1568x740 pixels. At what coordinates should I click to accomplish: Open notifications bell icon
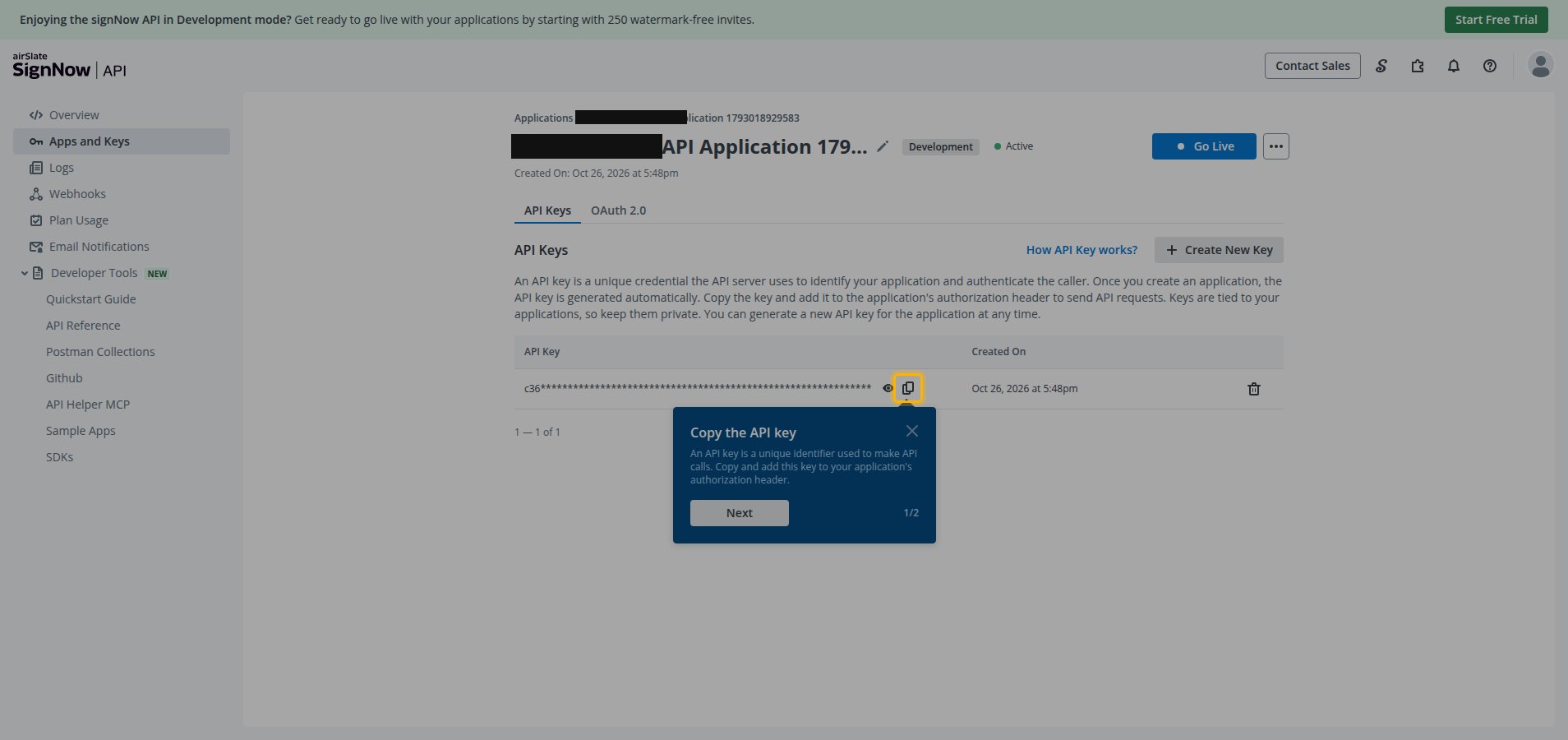pos(1454,66)
